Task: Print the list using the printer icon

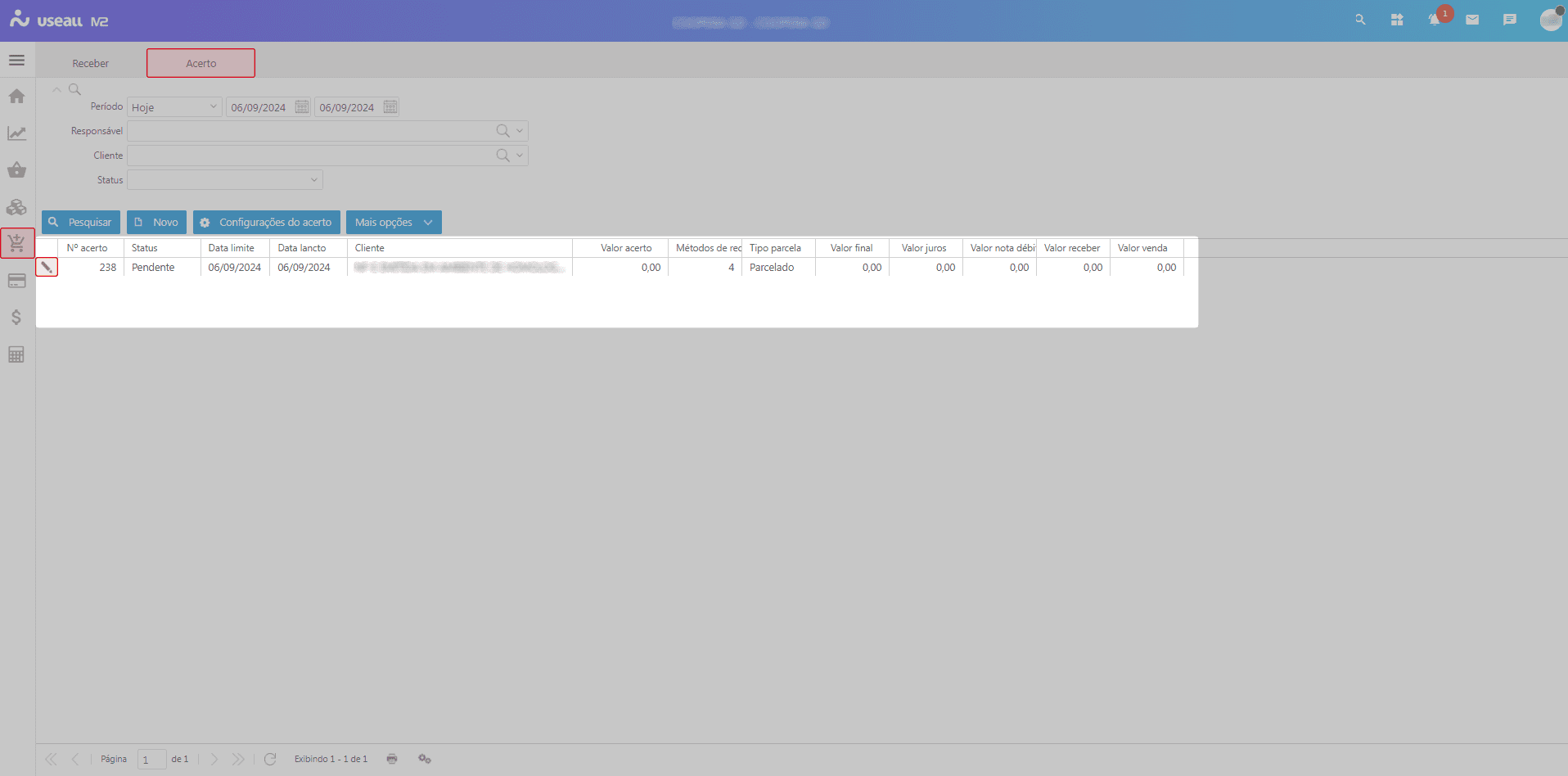Action: pos(392,759)
